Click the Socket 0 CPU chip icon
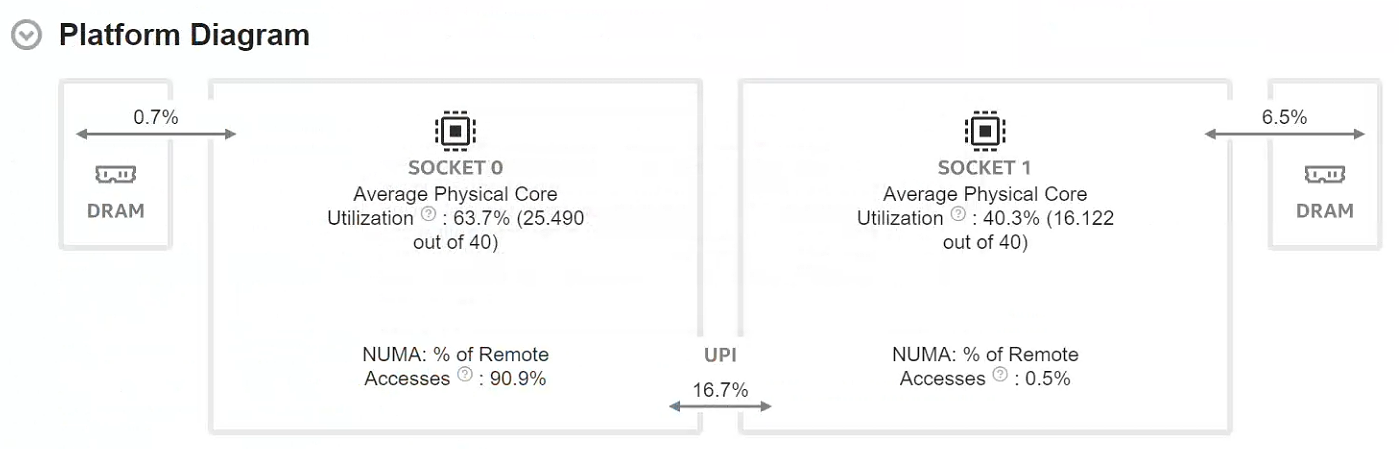Viewport: 1399px width, 449px height. [455, 130]
